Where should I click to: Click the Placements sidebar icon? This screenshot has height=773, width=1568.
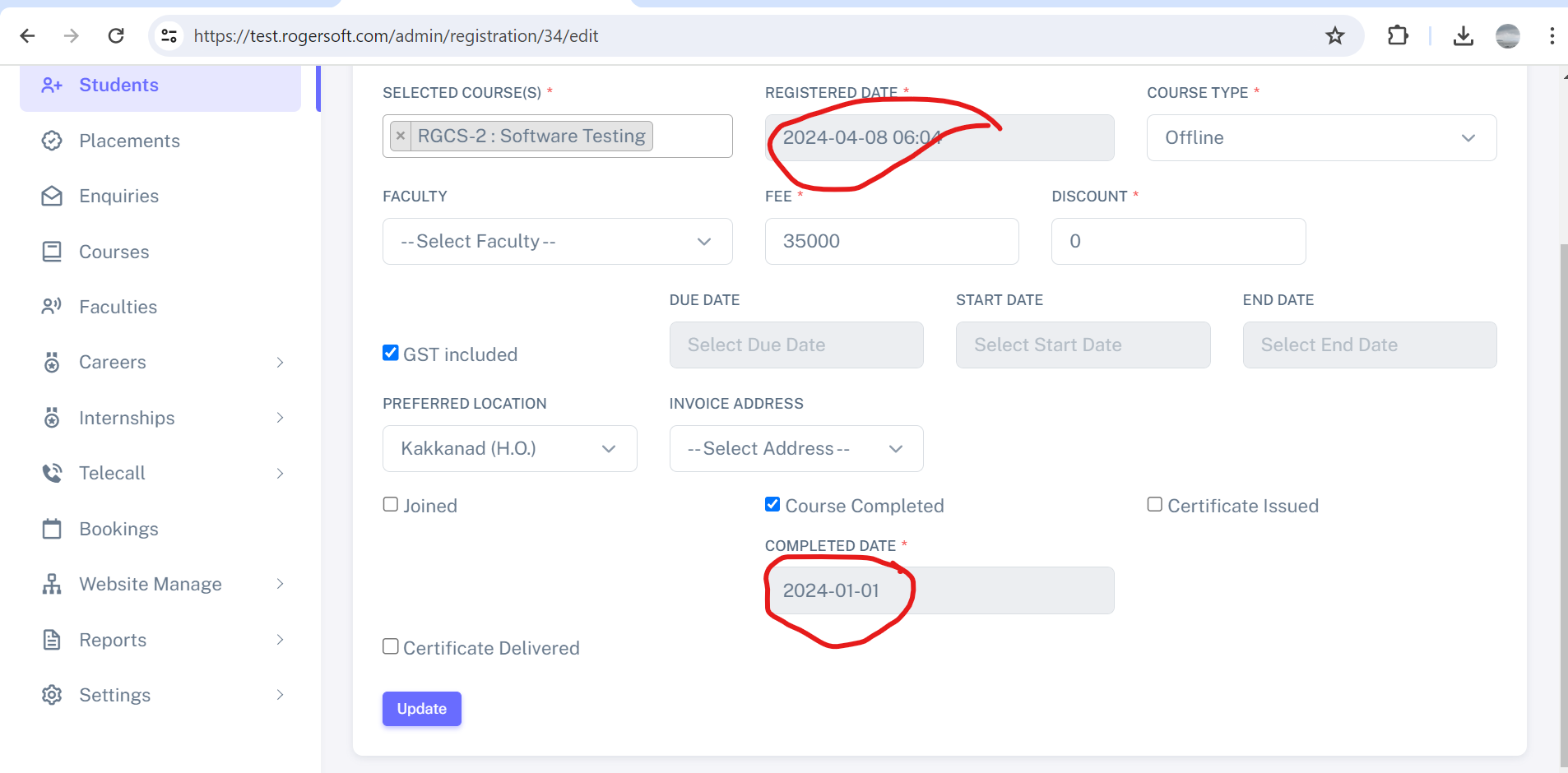[52, 141]
